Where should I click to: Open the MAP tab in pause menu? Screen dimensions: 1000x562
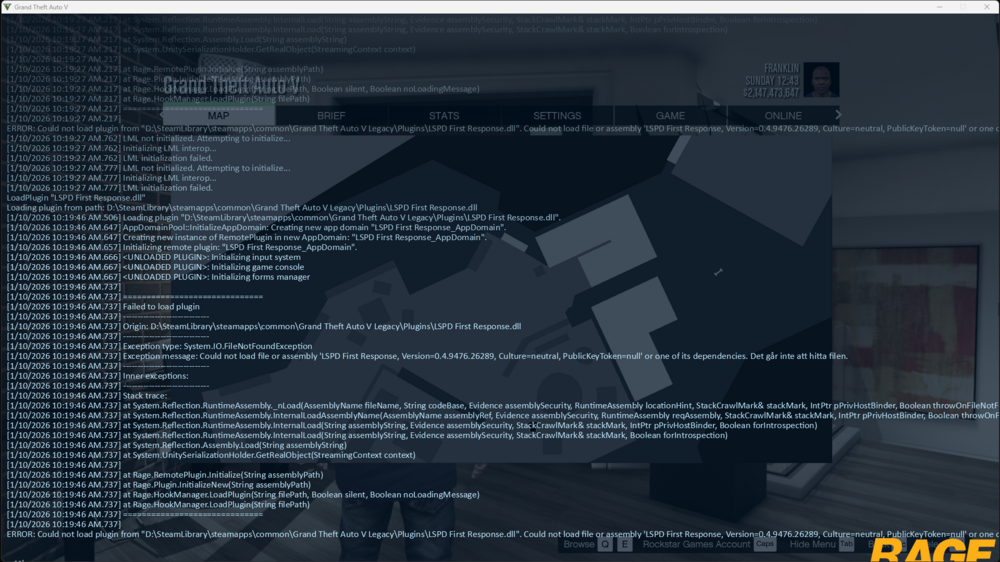pyautogui.click(x=218, y=115)
